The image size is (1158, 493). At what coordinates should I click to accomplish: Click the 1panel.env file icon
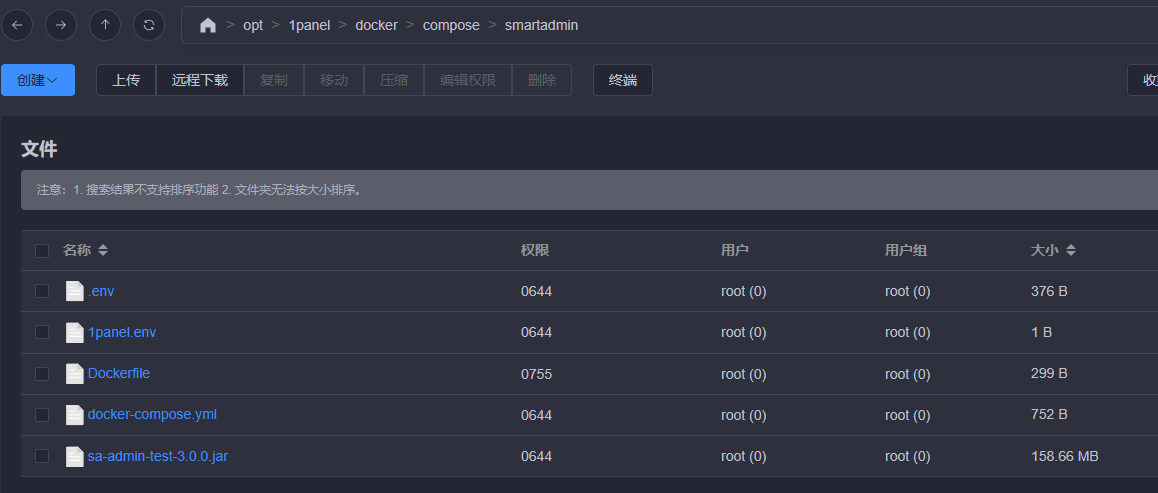coord(75,332)
